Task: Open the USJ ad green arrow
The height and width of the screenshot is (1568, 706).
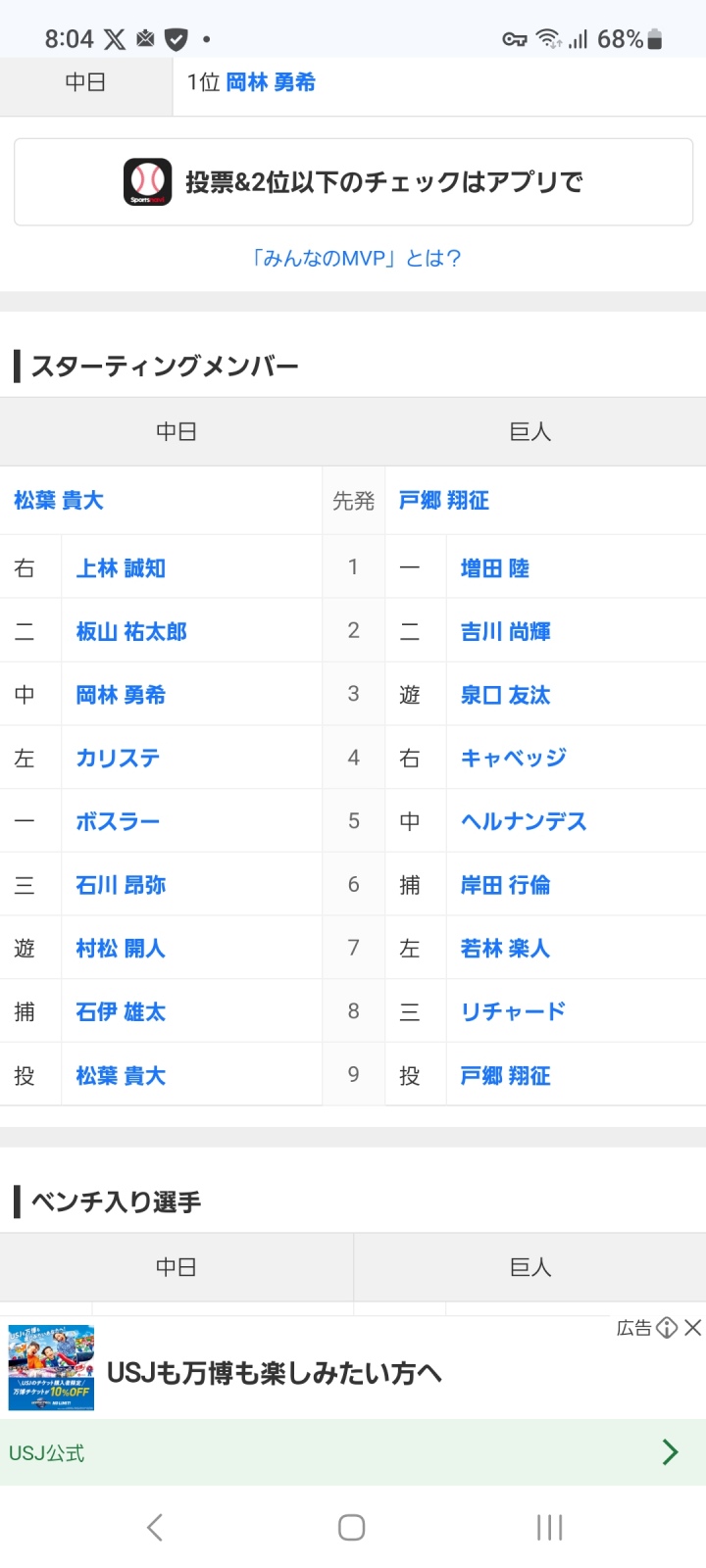Action: tap(671, 1452)
